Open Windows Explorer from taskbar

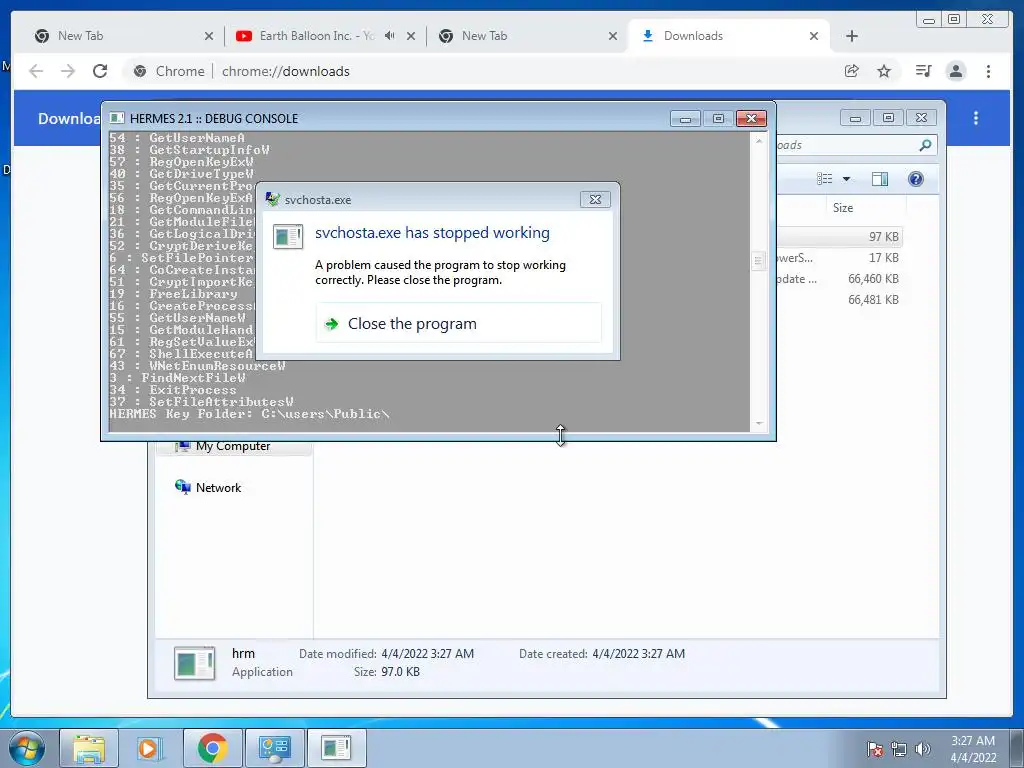pyautogui.click(x=89, y=748)
